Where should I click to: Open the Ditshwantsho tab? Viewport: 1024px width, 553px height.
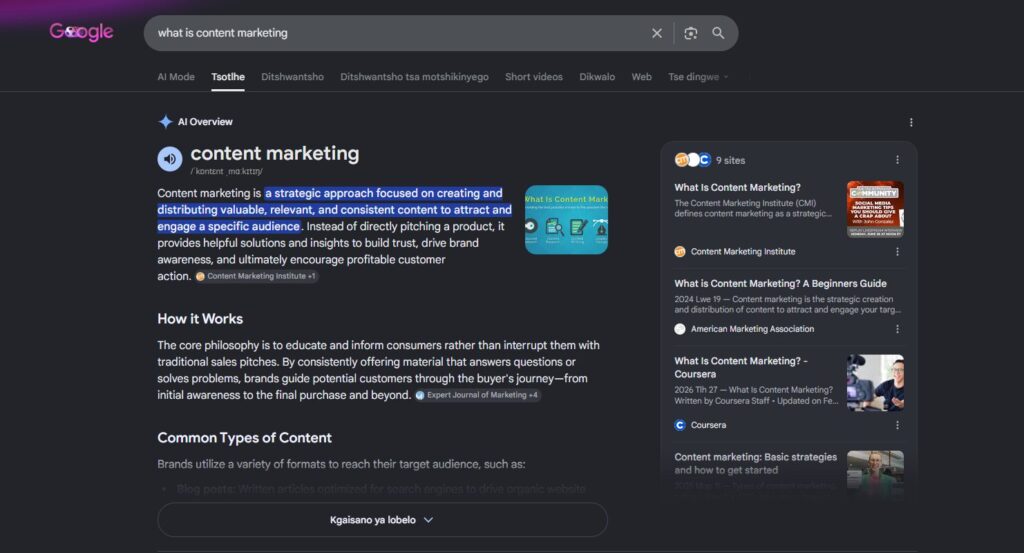(293, 77)
